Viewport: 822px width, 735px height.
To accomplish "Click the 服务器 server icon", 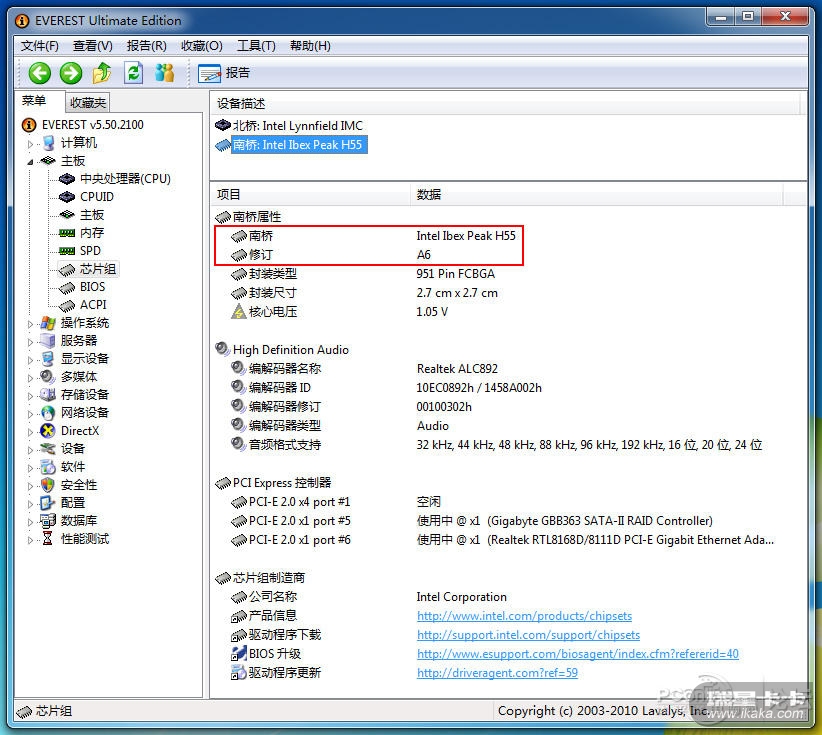I will tap(48, 341).
